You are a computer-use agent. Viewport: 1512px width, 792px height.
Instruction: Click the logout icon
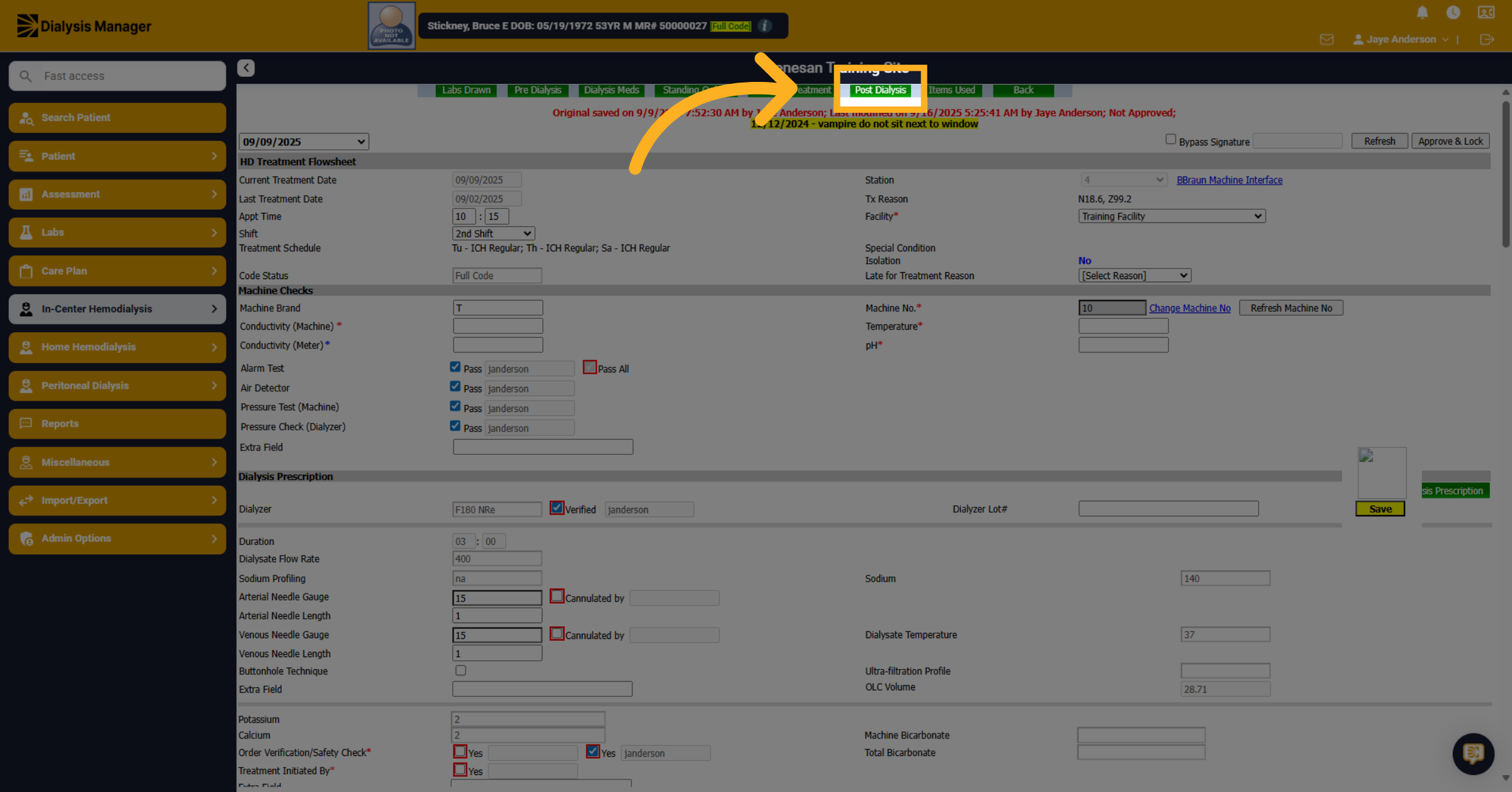1486,39
